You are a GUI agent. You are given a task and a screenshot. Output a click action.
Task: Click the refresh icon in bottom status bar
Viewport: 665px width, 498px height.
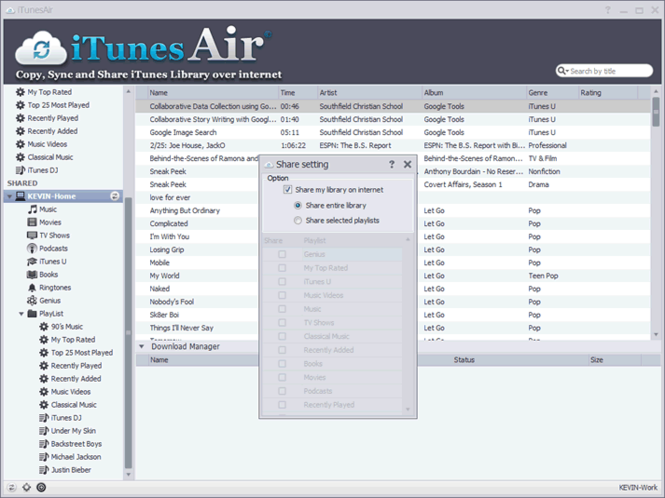pos(12,487)
